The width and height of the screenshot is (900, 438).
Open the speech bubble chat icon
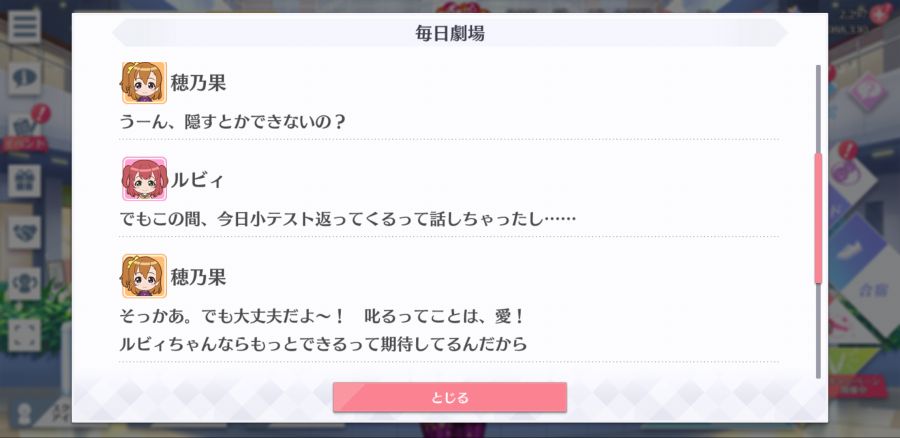point(24,79)
